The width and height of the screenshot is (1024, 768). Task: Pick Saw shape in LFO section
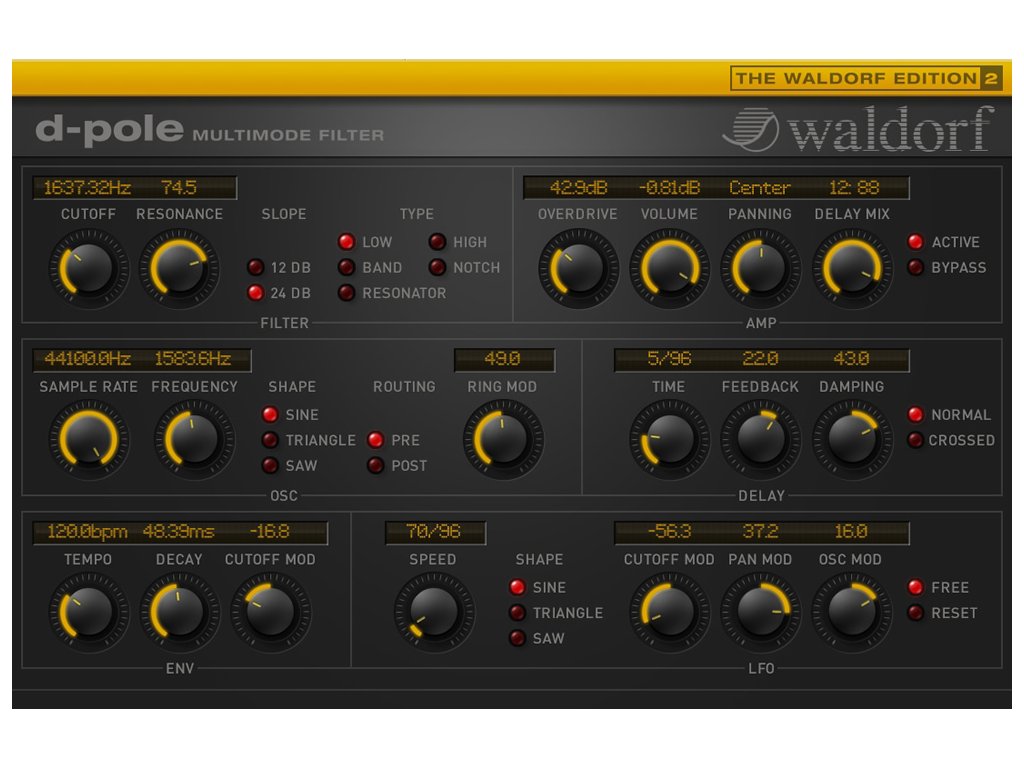pyautogui.click(x=518, y=638)
